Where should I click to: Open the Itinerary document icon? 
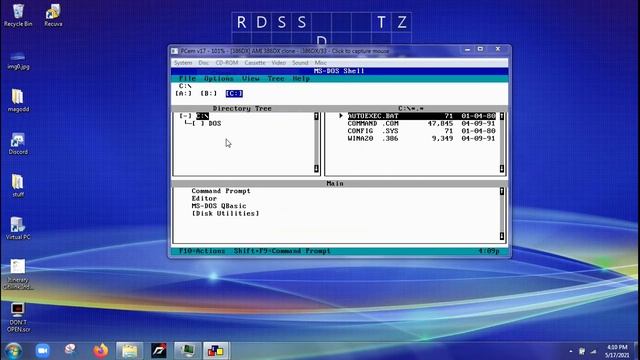(x=18, y=274)
